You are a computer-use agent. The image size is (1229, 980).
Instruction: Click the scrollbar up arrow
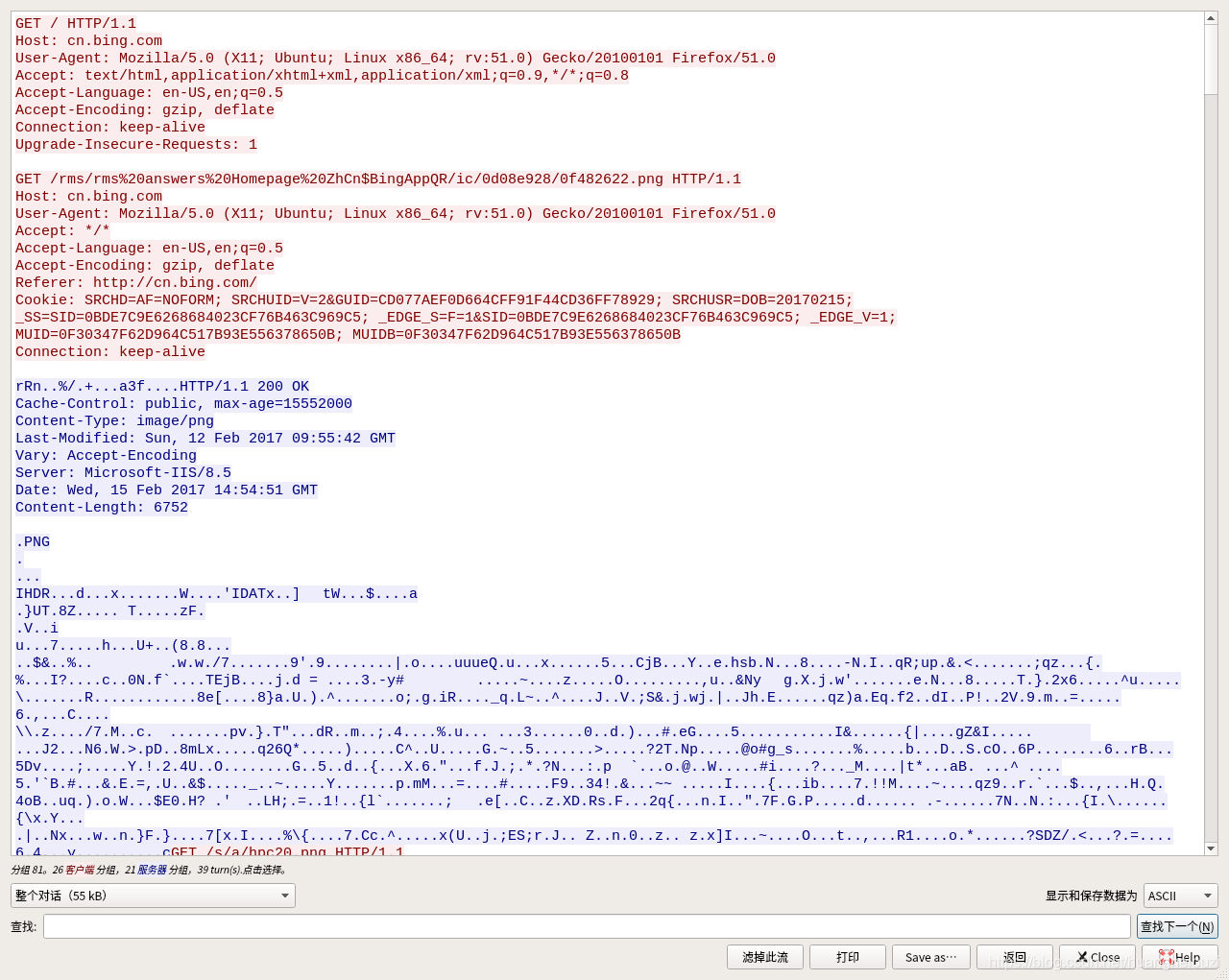tap(1211, 19)
